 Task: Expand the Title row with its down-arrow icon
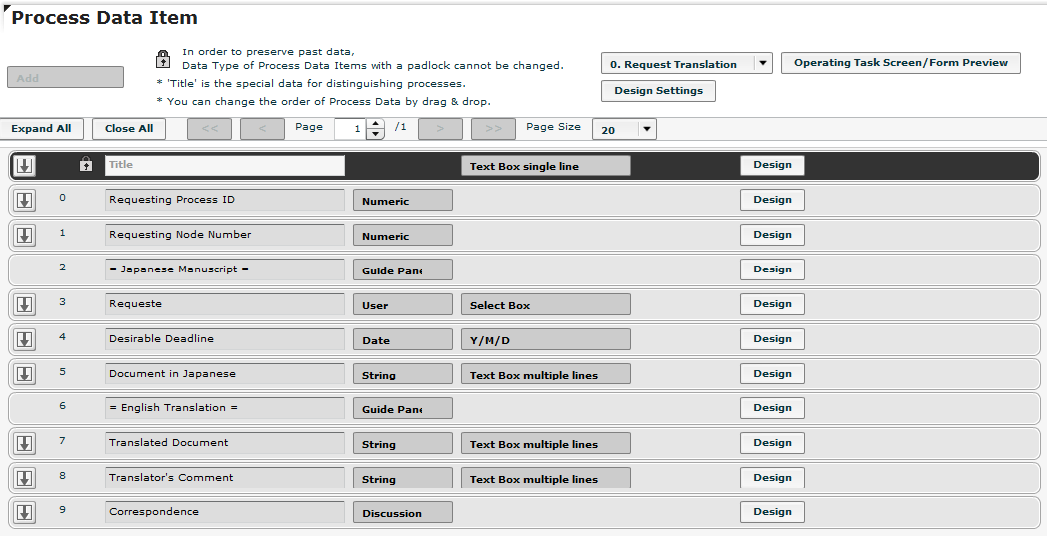[25, 165]
